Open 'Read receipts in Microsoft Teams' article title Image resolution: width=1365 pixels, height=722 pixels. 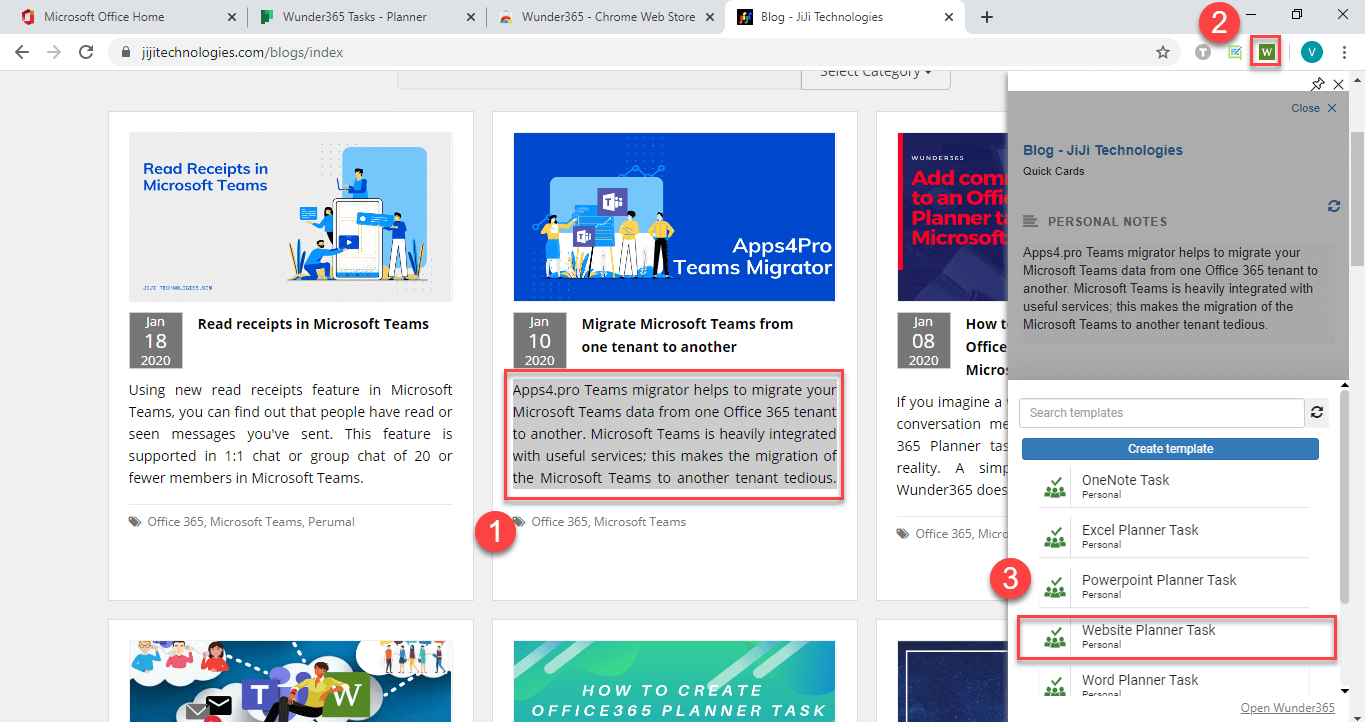(313, 324)
